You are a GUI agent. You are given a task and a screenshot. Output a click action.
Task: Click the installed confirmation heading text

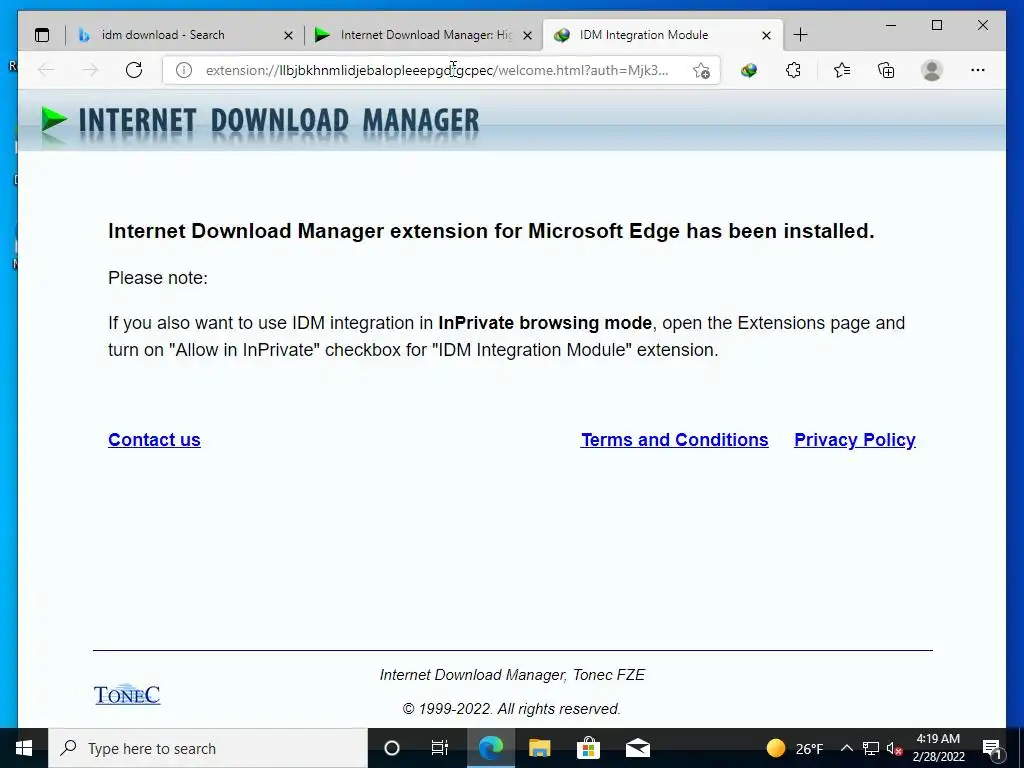pyautogui.click(x=491, y=231)
